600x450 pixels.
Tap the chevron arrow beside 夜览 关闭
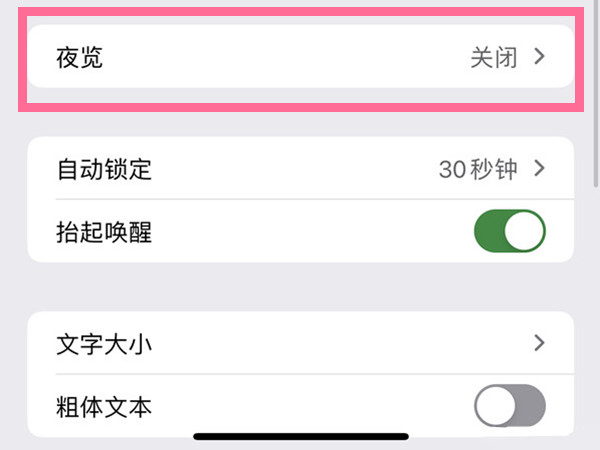[x=540, y=57]
